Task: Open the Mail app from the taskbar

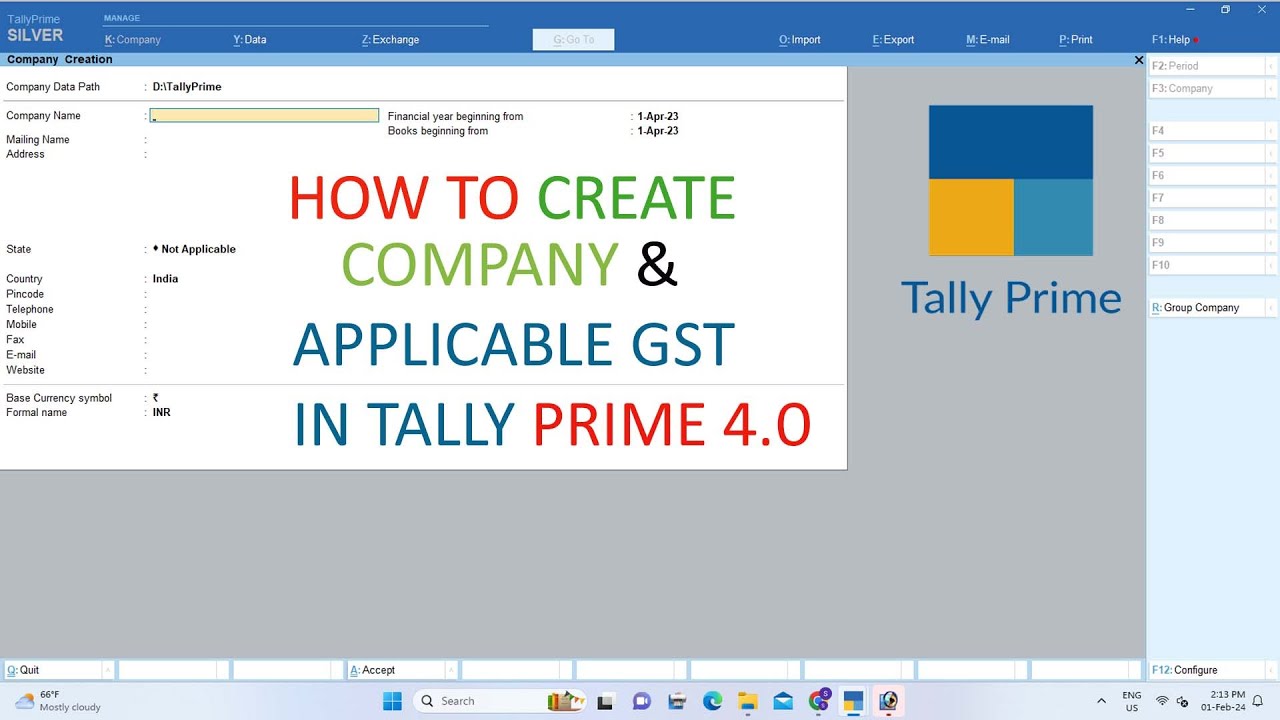Action: point(783,701)
